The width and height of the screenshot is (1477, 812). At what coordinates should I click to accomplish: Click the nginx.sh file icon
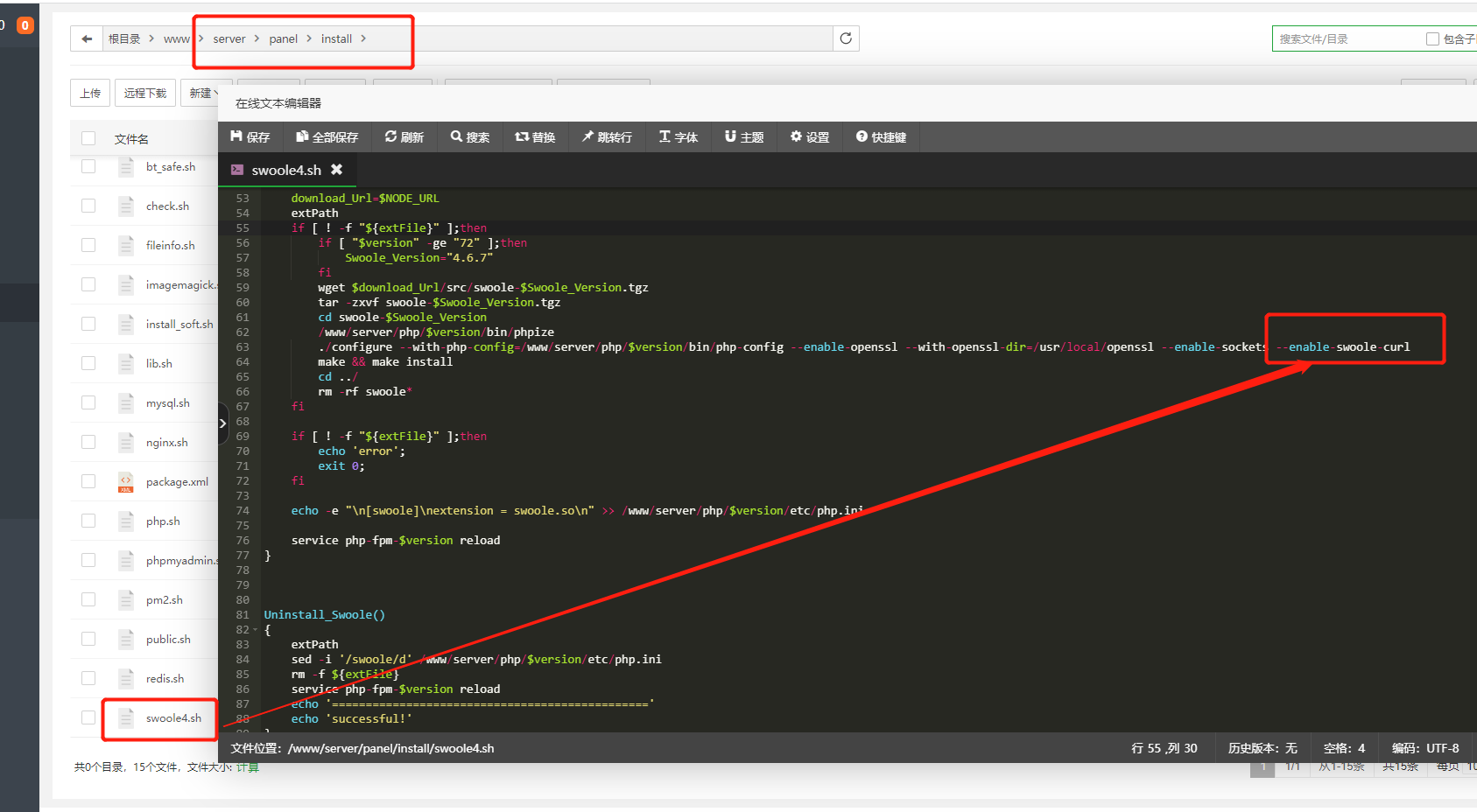pyautogui.click(x=126, y=442)
